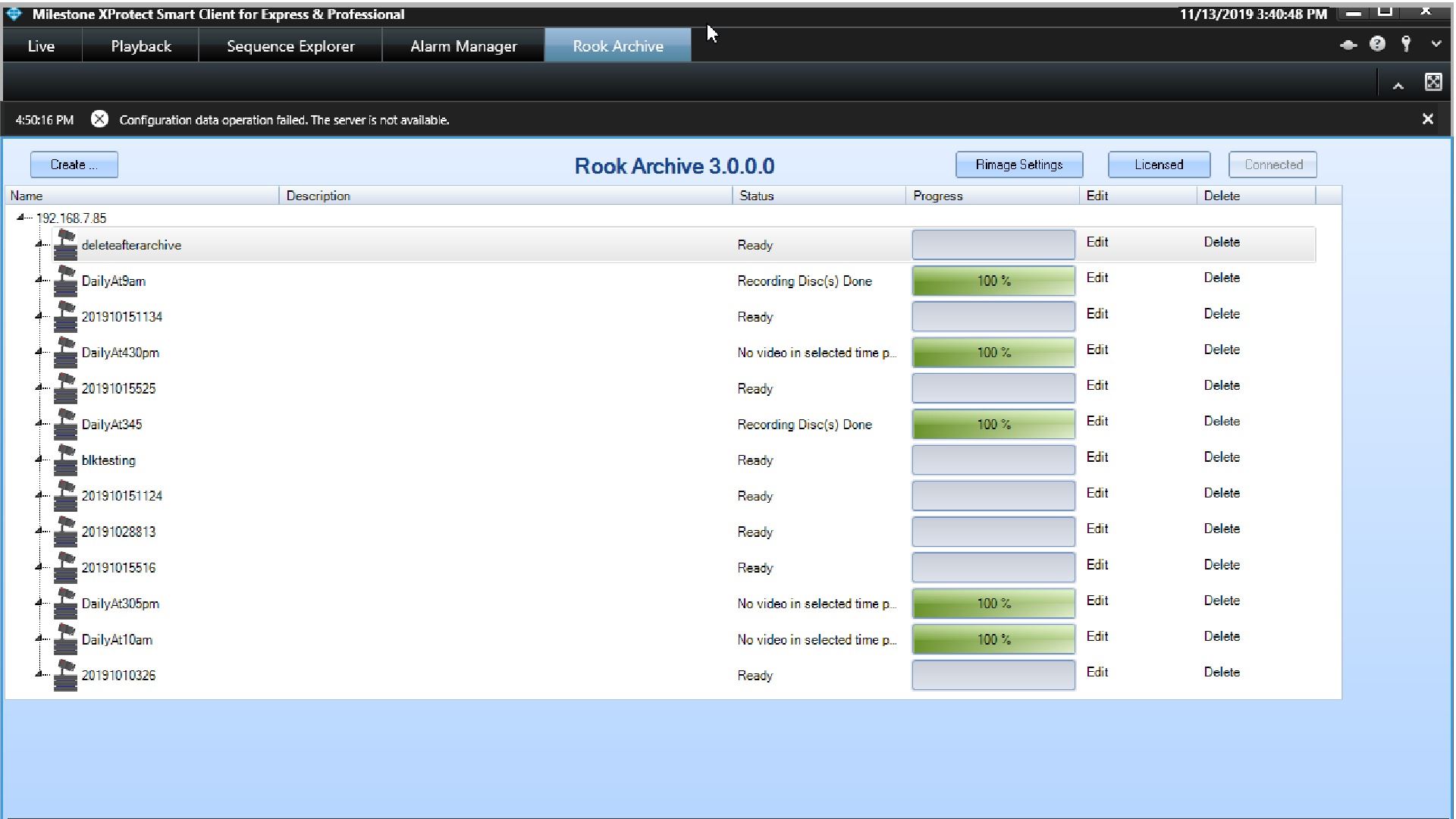Viewport: 1456px width, 819px height.
Task: Sort by the Name column header
Action: coord(142,196)
